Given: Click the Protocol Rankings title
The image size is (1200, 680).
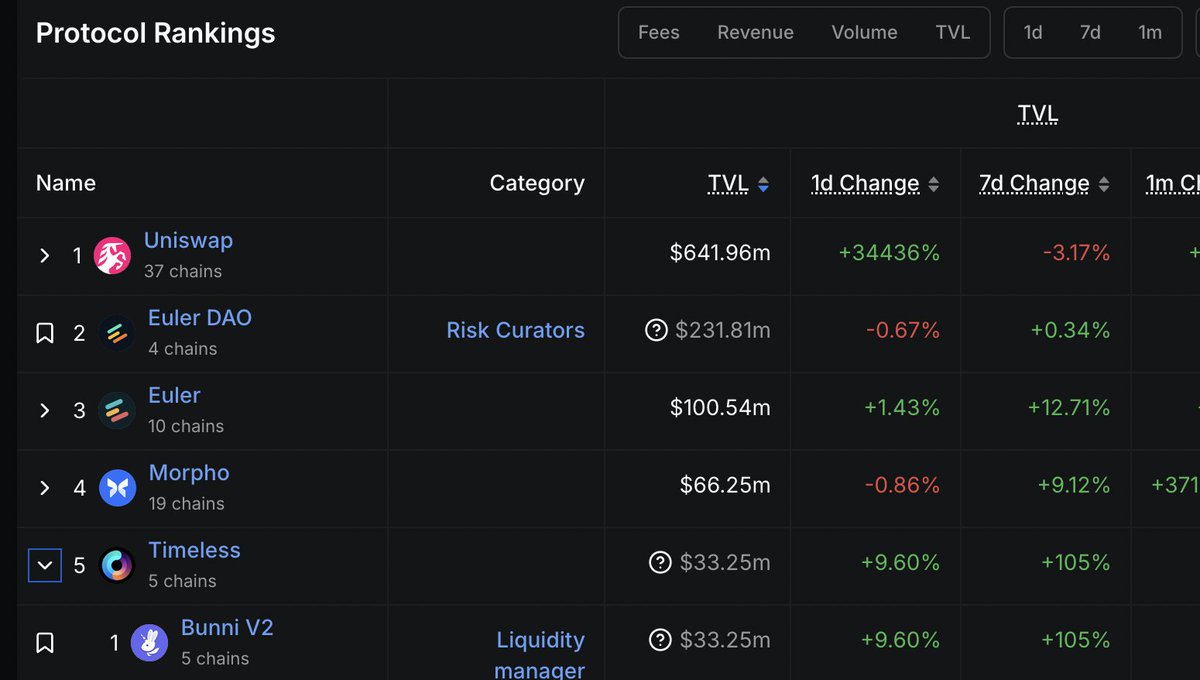Looking at the screenshot, I should tap(155, 33).
